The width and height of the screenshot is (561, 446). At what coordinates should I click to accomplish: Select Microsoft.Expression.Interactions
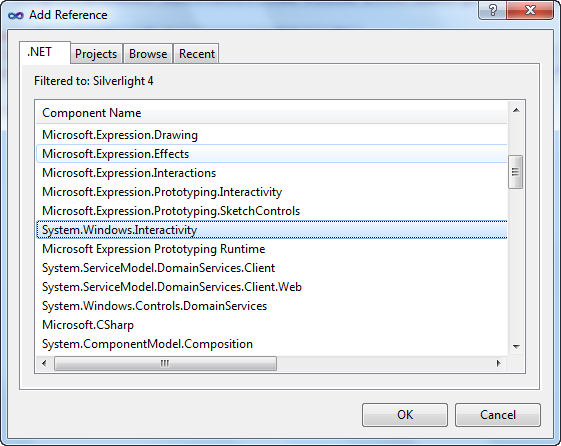click(x=271, y=173)
